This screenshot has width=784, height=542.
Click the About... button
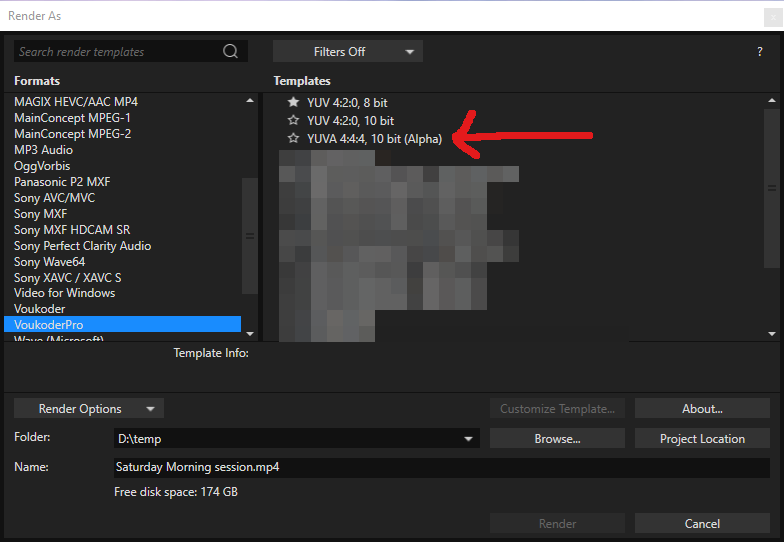pyautogui.click(x=702, y=409)
